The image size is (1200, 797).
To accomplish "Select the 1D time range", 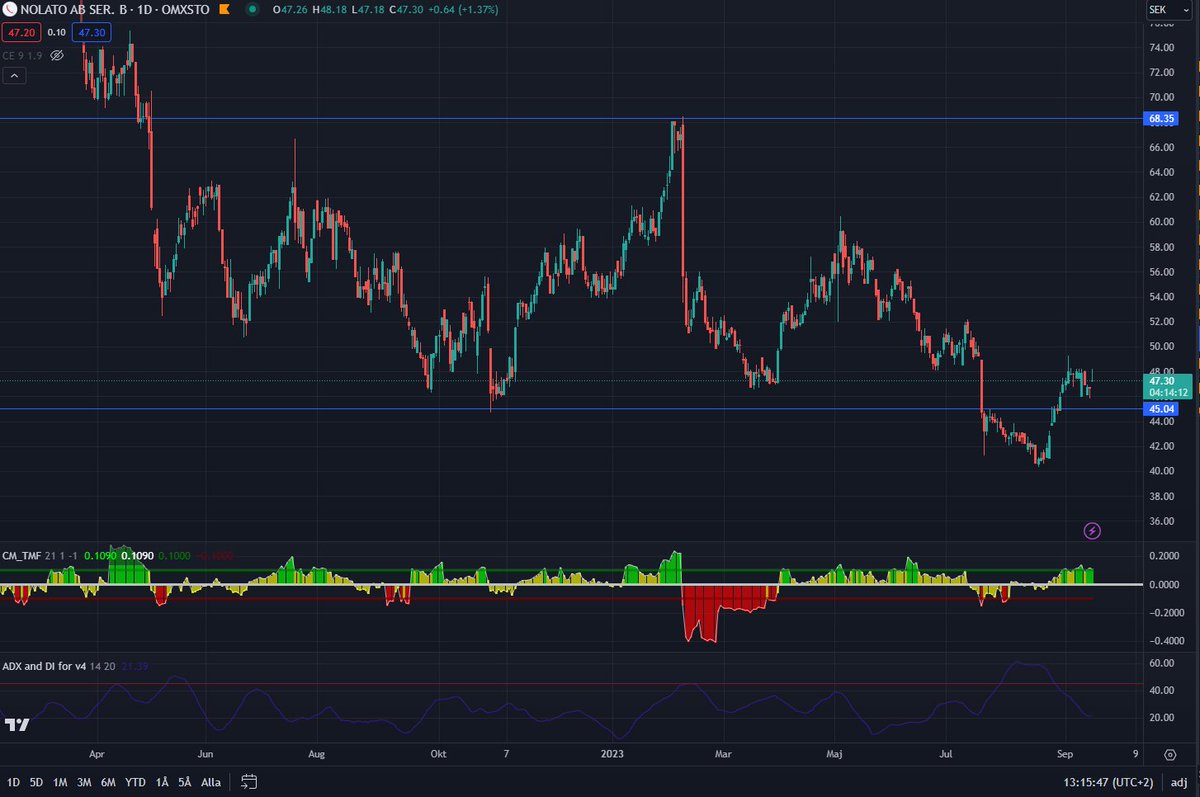I will click(x=12, y=781).
